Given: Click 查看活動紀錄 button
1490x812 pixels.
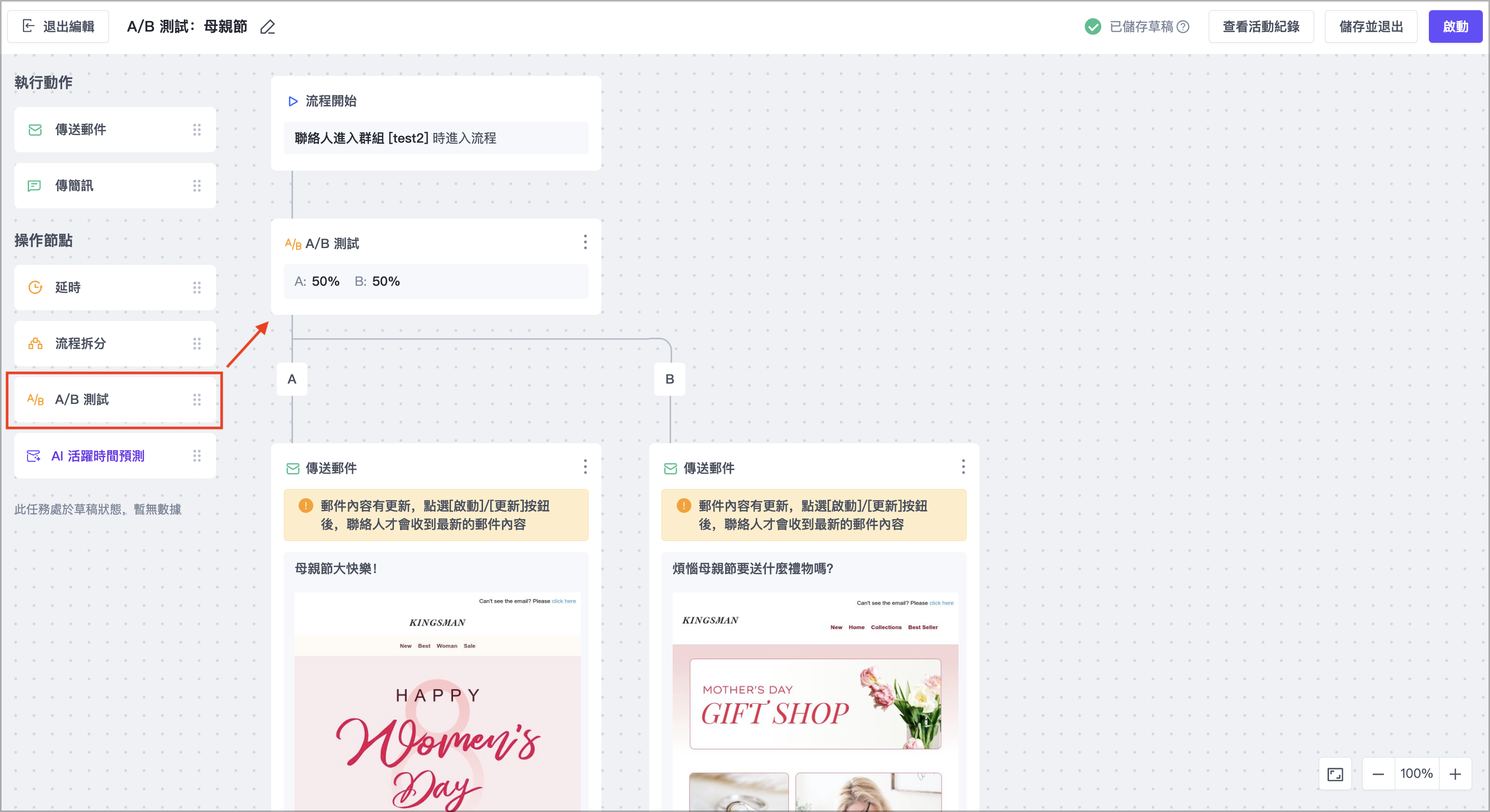Looking at the screenshot, I should [1260, 26].
